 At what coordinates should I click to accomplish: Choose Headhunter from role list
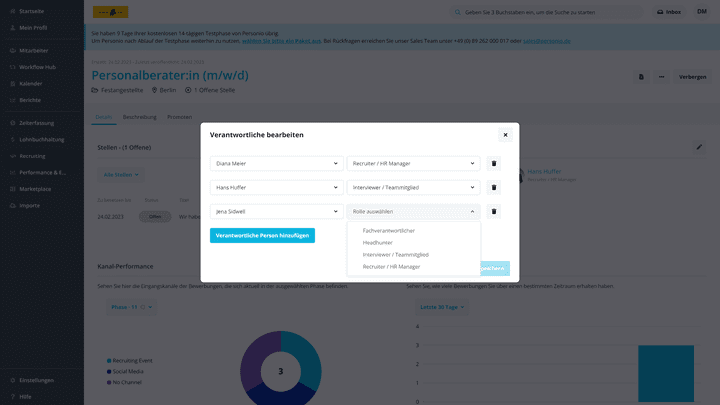[377, 242]
